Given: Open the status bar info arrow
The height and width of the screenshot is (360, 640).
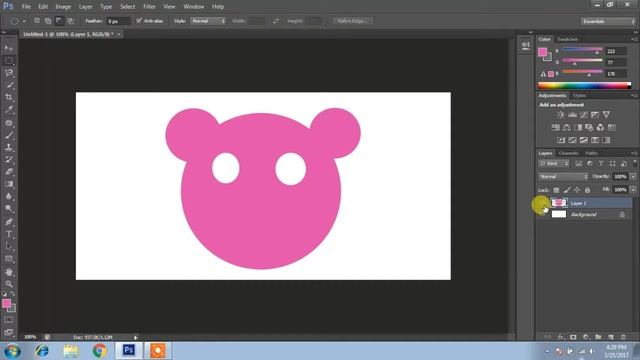Looking at the screenshot, I should point(136,337).
